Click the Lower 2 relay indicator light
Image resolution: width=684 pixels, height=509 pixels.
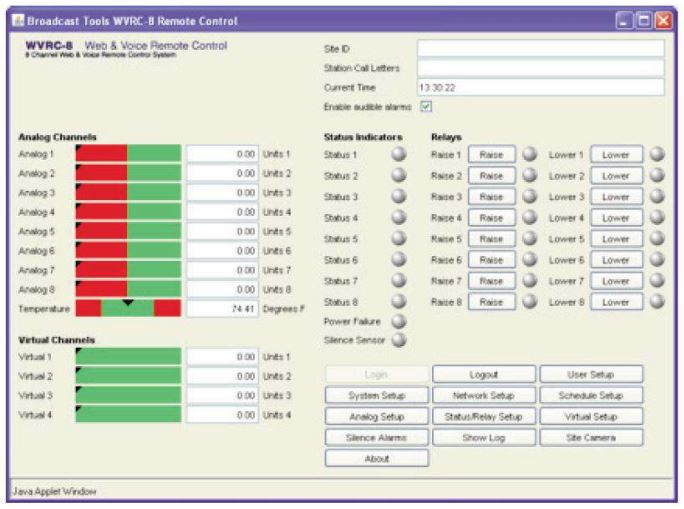657,175
